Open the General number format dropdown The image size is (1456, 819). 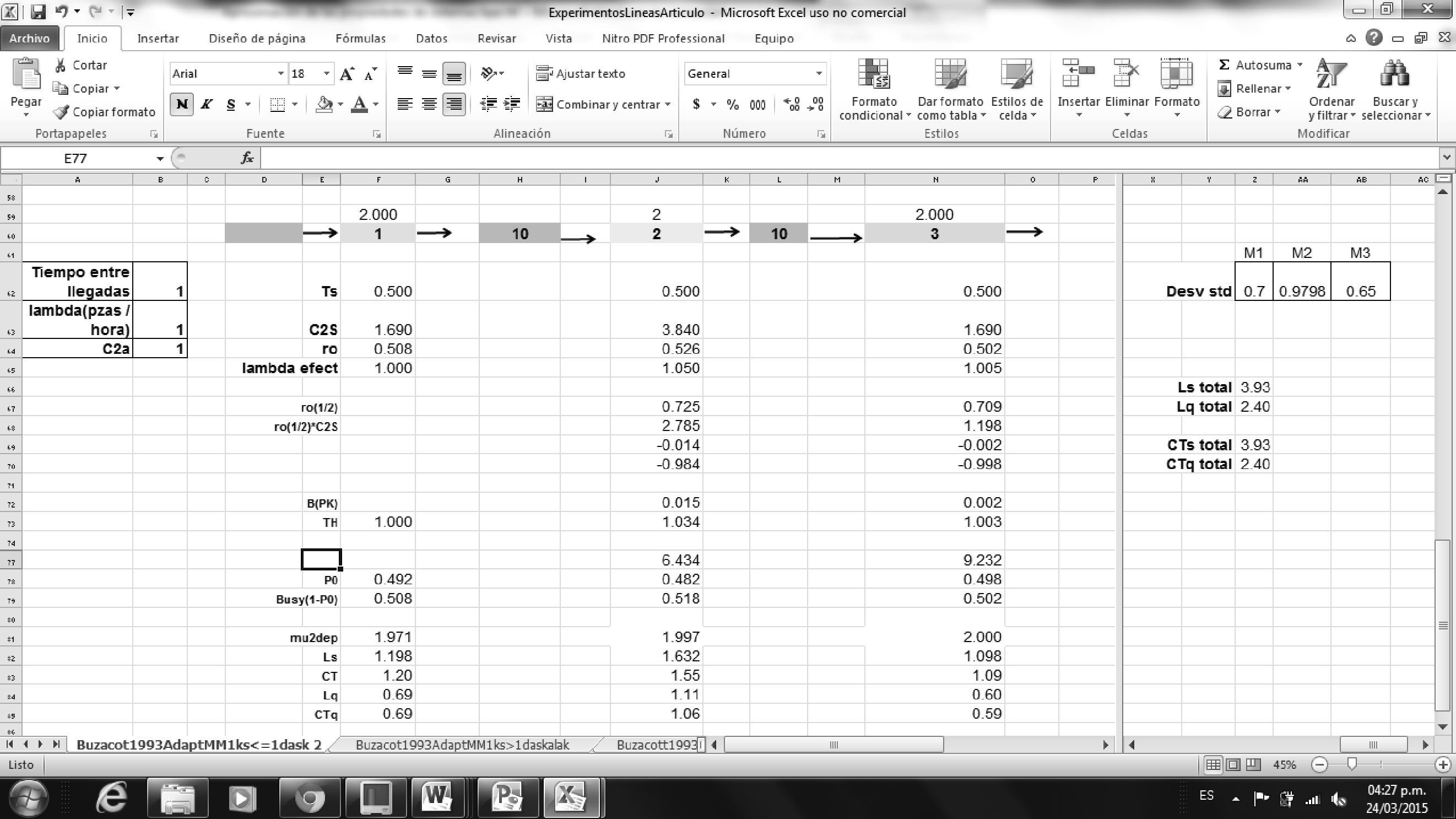click(x=818, y=73)
